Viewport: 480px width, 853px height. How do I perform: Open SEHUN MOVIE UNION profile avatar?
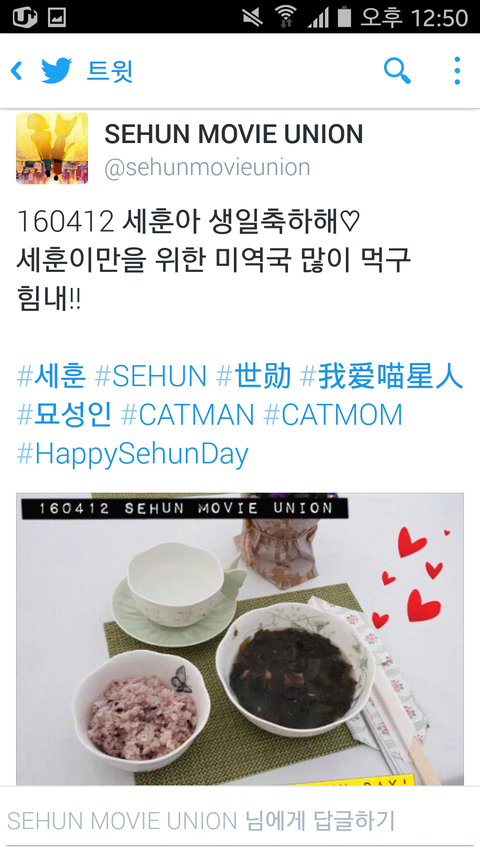tap(52, 148)
